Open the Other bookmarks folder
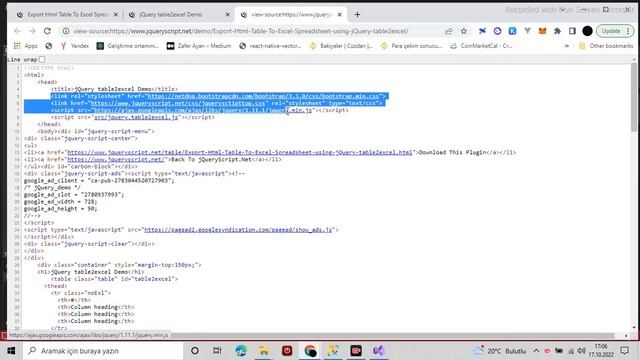640x360 pixels. point(606,46)
